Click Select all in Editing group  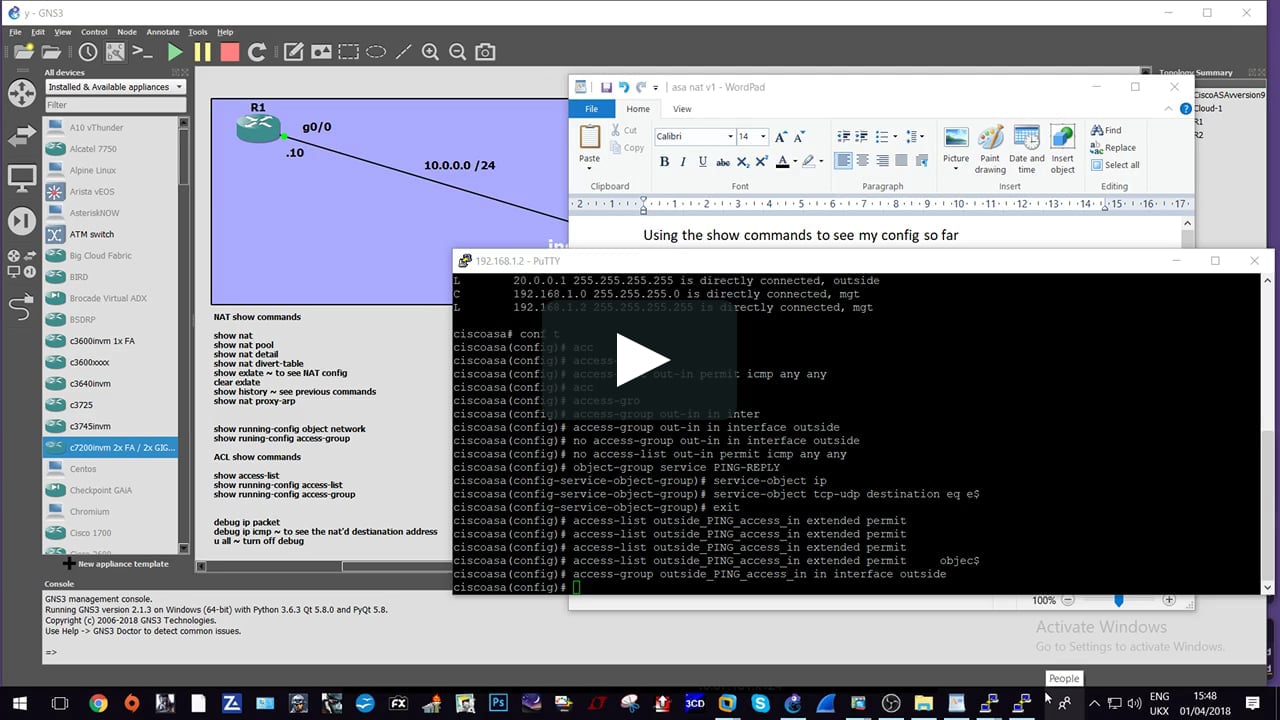tap(1115, 165)
